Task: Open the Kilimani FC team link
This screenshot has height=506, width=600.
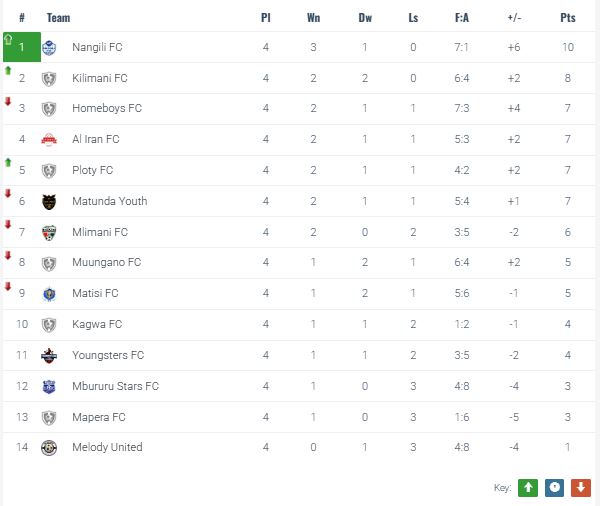Action: [x=100, y=78]
